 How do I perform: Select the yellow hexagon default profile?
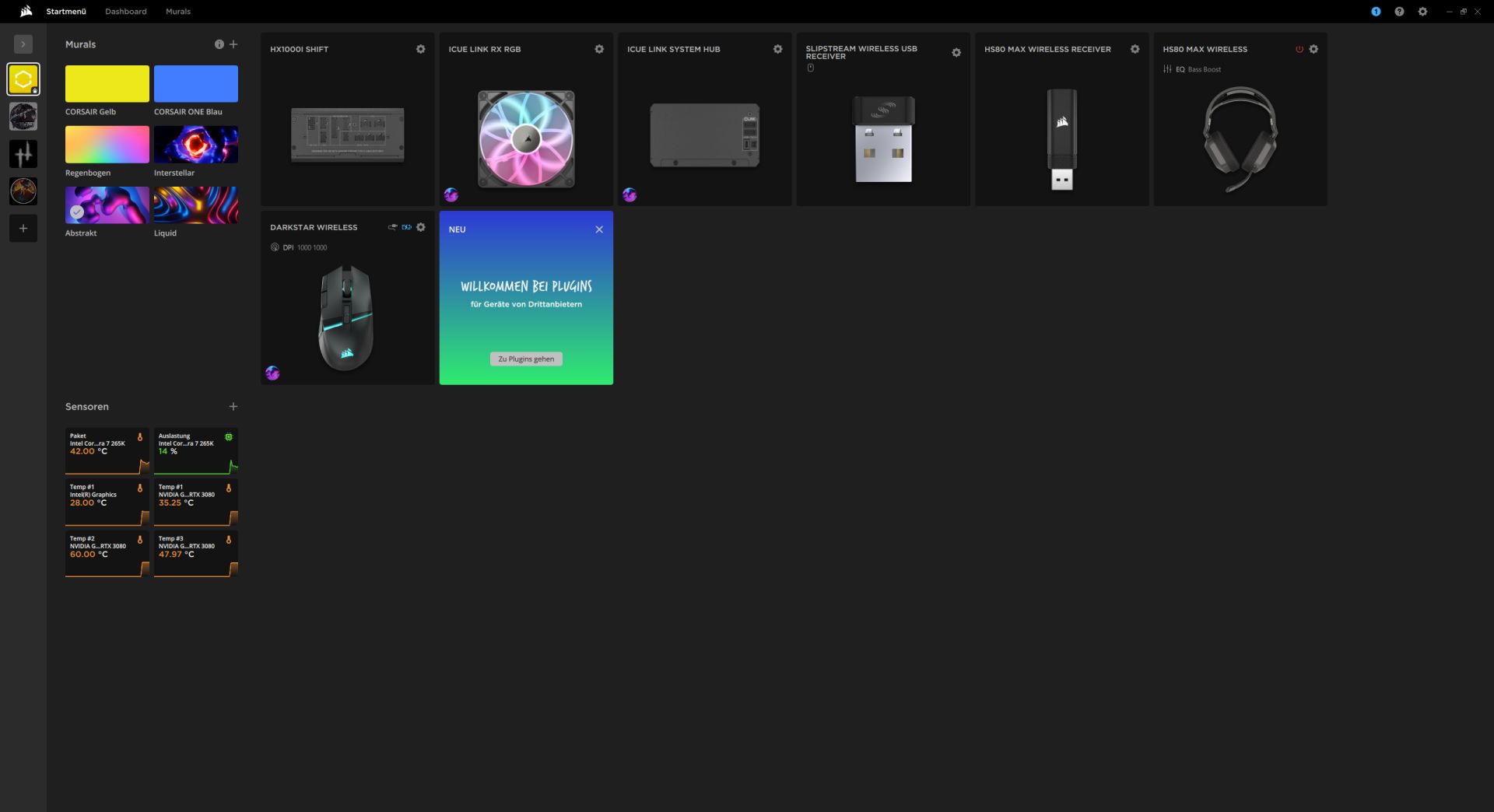[x=23, y=79]
